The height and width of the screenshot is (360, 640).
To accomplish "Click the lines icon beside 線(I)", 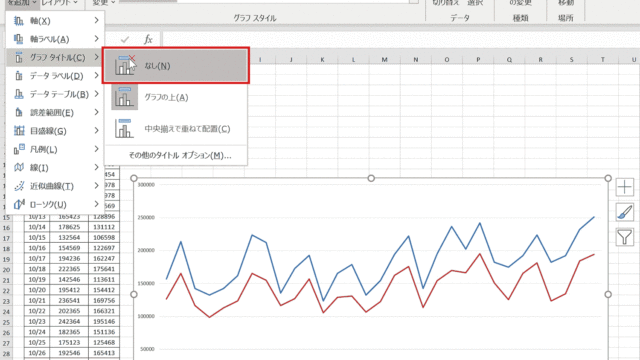I will tap(19, 167).
